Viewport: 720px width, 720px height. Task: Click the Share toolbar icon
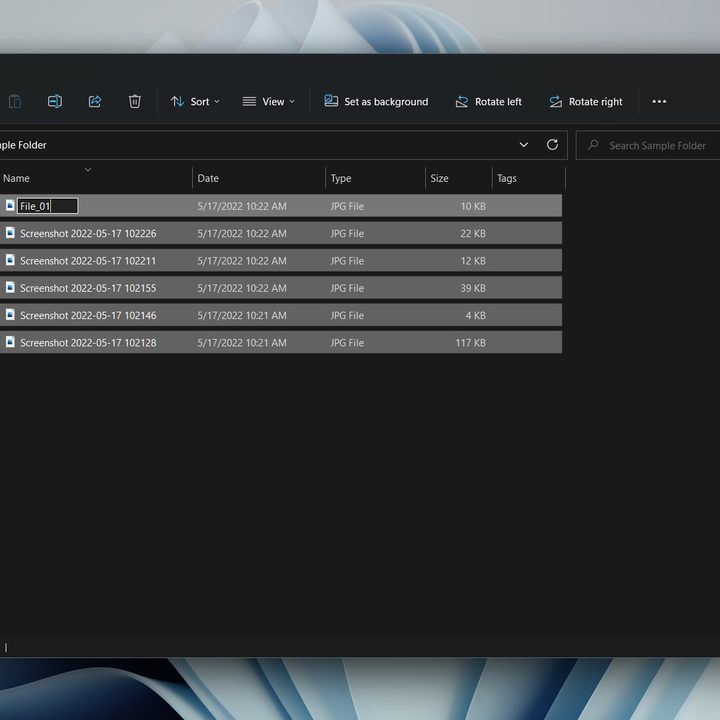click(x=95, y=101)
